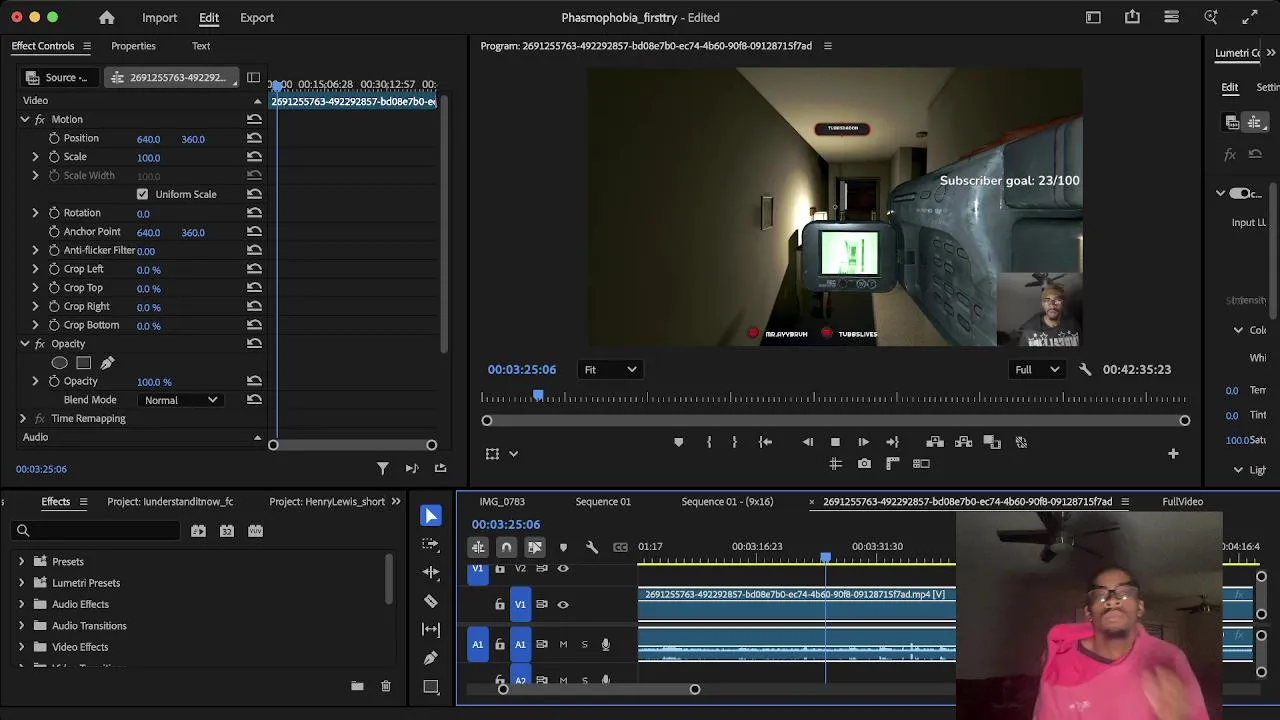Toggle A1 voice-over record microphone

coord(605,645)
